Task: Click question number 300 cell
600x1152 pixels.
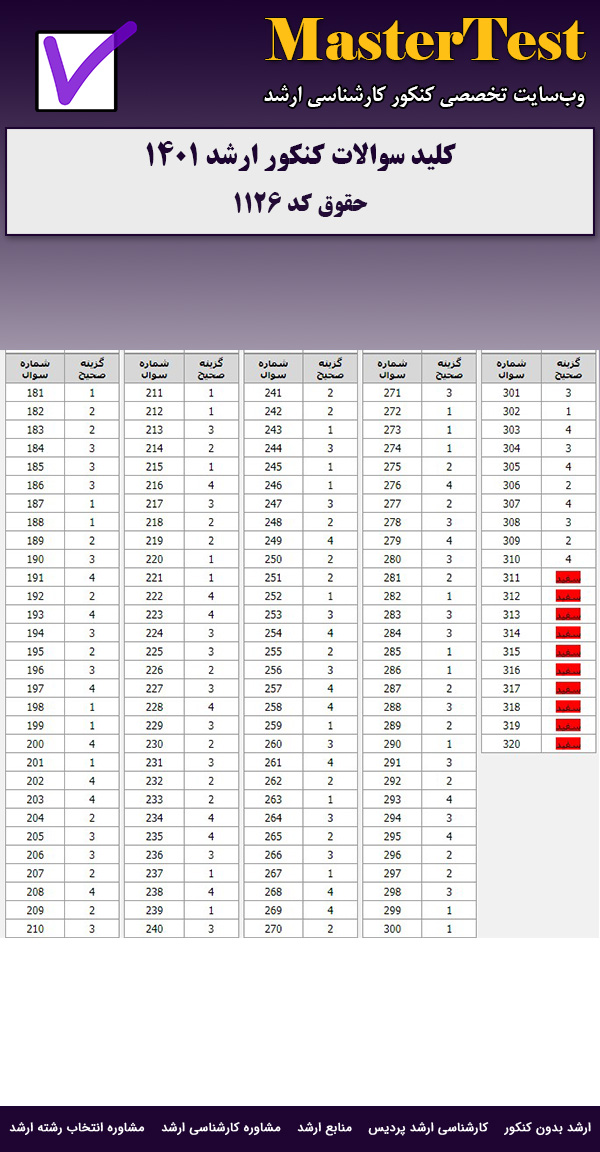Action: tap(392, 929)
